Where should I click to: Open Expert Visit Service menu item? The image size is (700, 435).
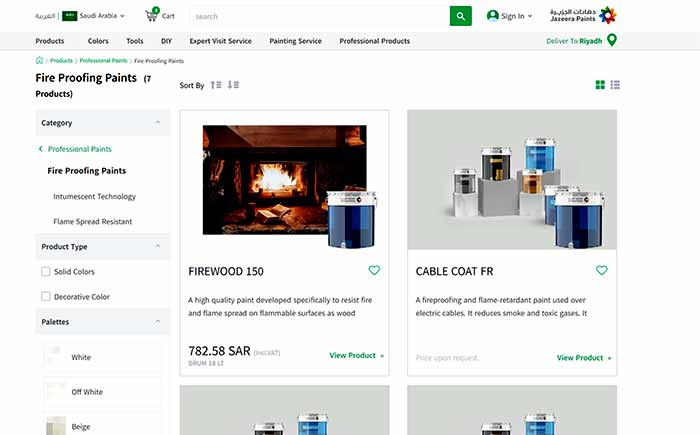click(221, 41)
